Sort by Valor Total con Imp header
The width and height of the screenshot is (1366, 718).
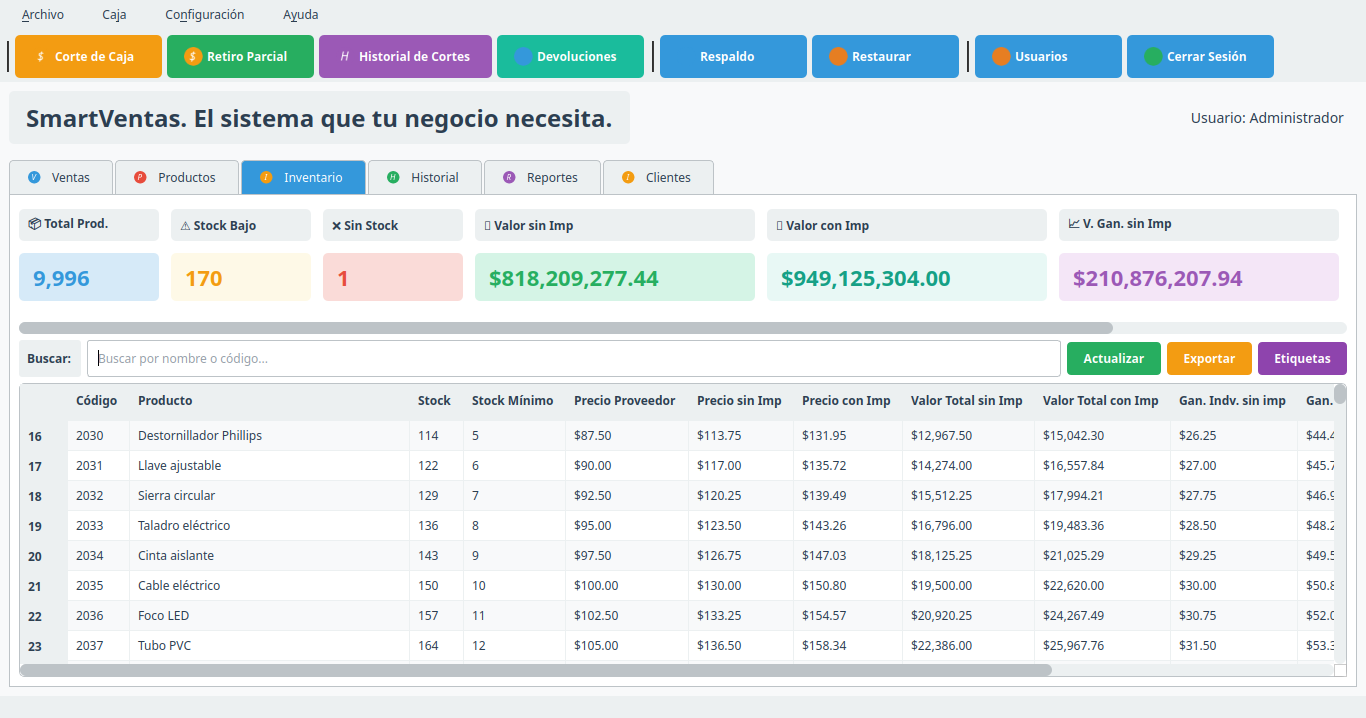point(1101,400)
